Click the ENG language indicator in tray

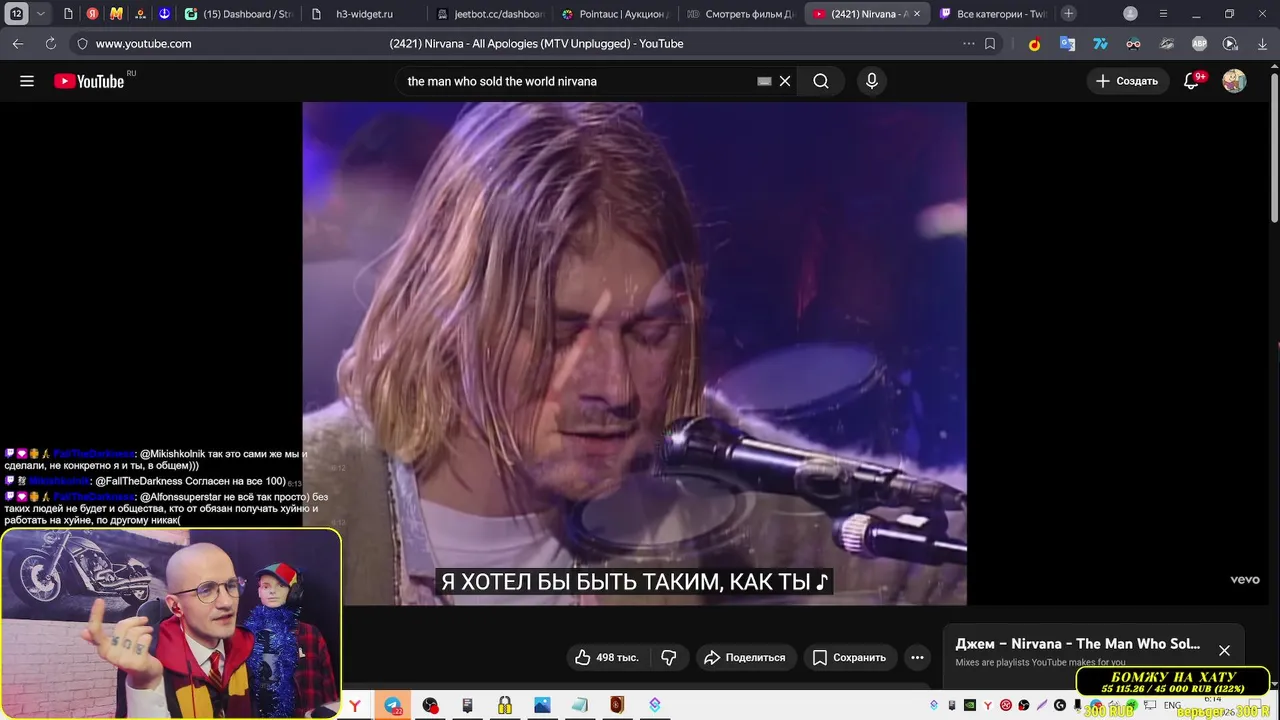tap(1172, 706)
